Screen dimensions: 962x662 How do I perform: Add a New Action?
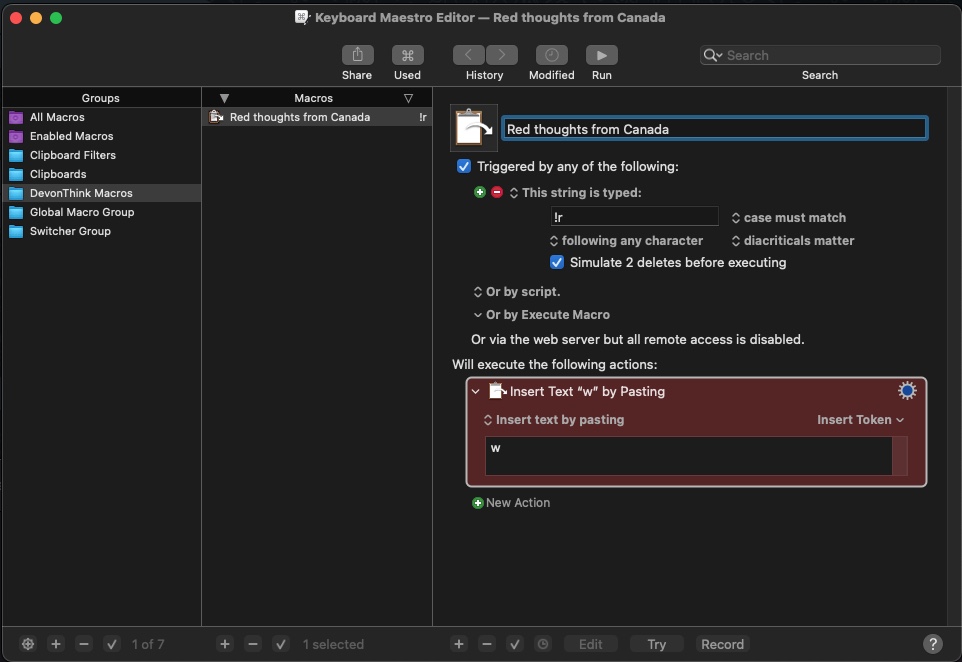coord(511,502)
